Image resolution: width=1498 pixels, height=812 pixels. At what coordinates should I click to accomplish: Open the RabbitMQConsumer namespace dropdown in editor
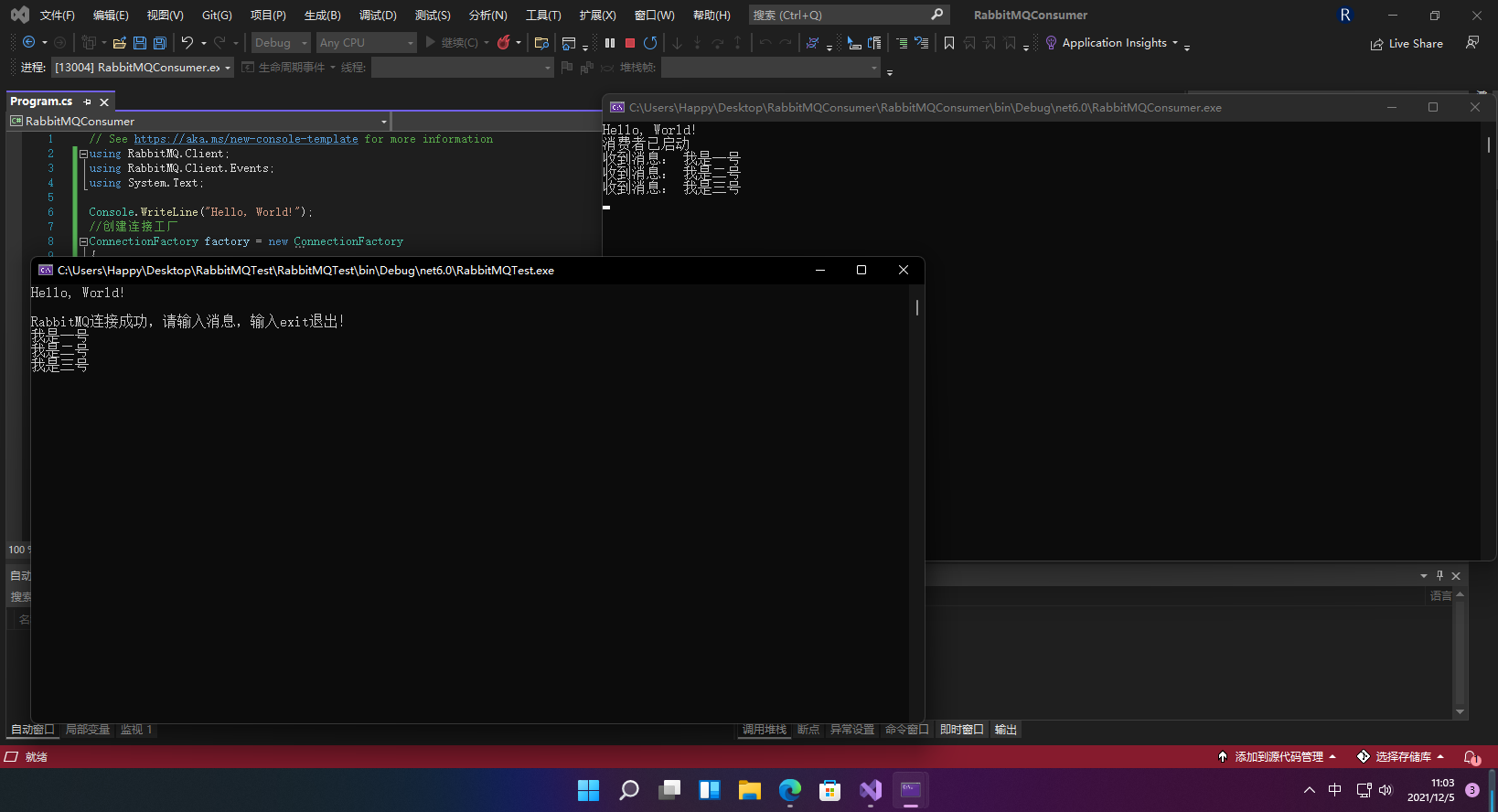pos(198,122)
